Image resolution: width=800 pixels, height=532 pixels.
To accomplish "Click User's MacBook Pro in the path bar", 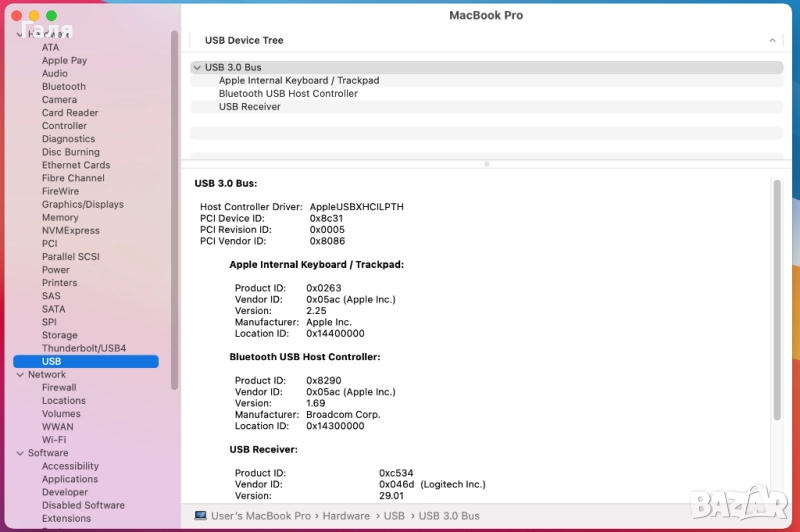I will (x=260, y=516).
